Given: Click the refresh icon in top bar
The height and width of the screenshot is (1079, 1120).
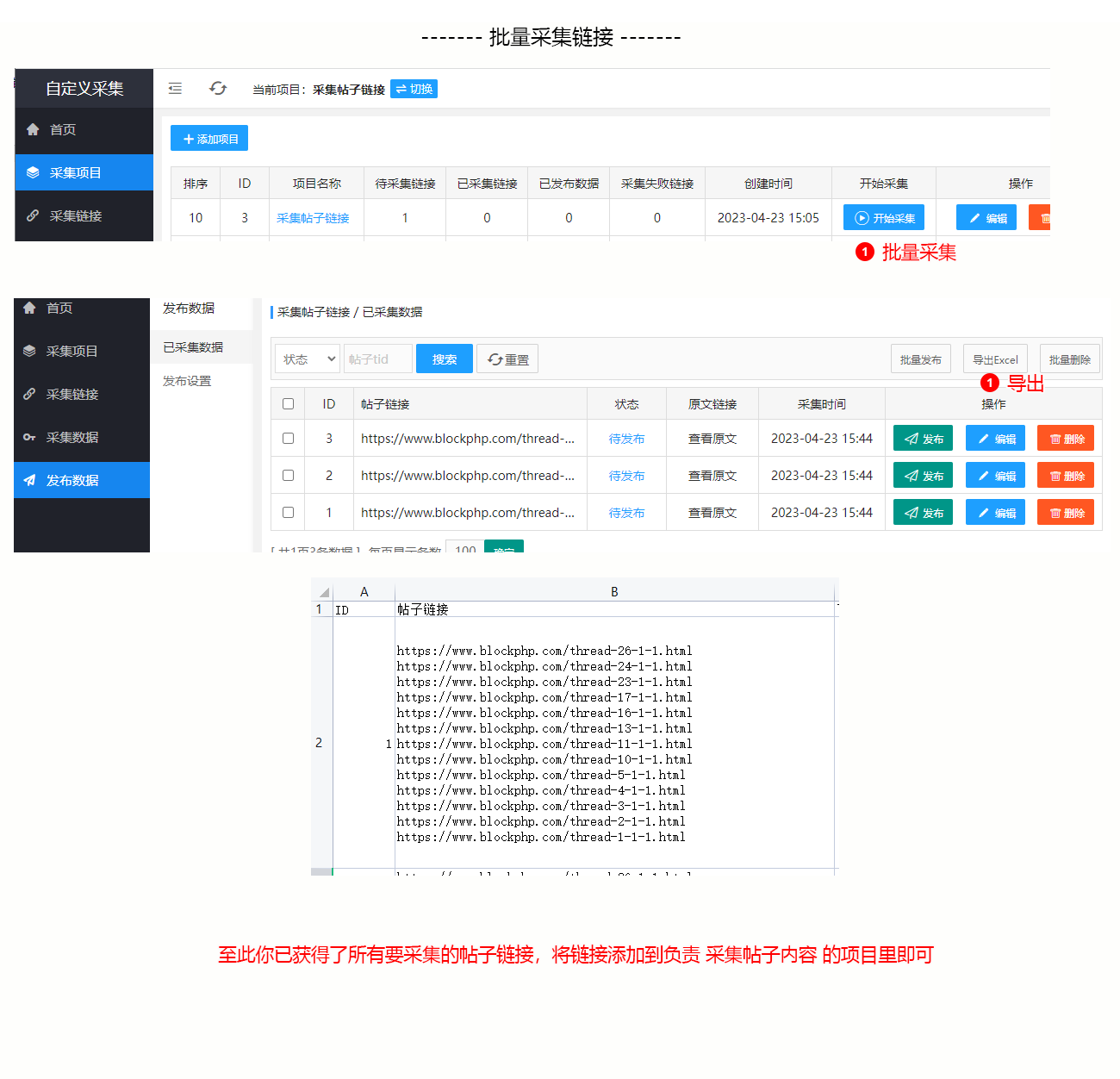Looking at the screenshot, I should [218, 88].
